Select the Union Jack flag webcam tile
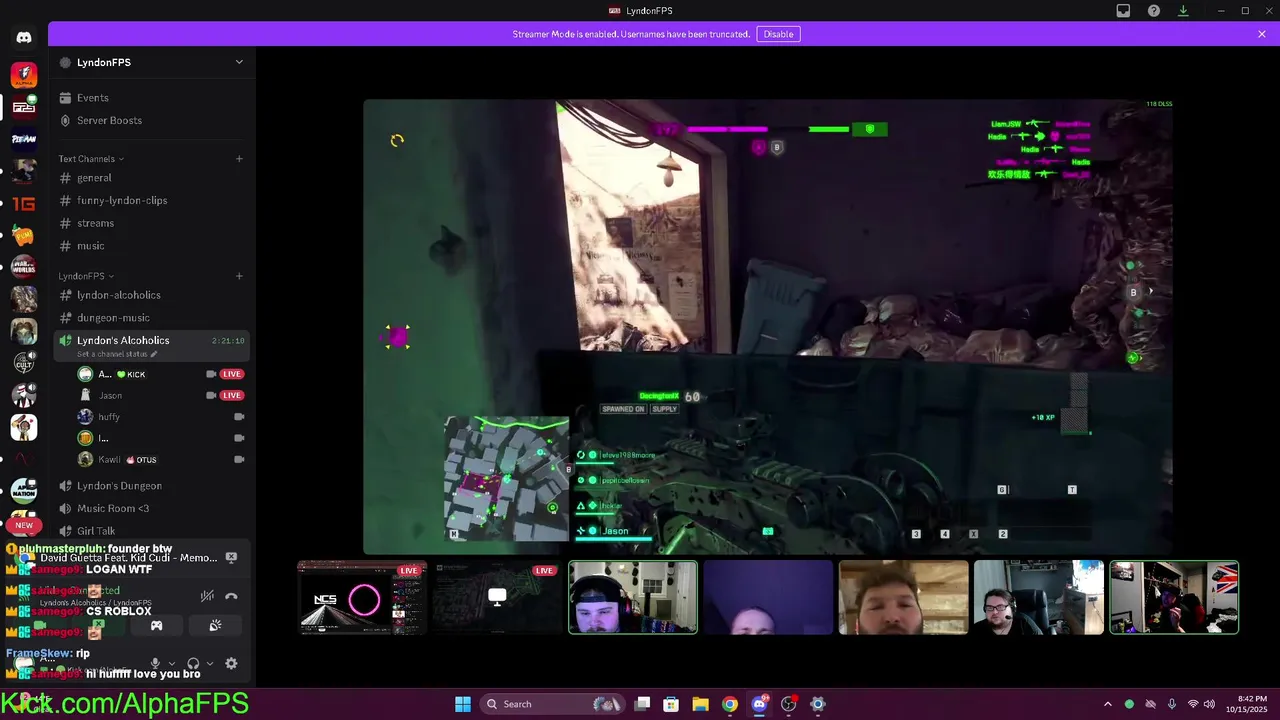Viewport: 1280px width, 720px height. point(1174,598)
